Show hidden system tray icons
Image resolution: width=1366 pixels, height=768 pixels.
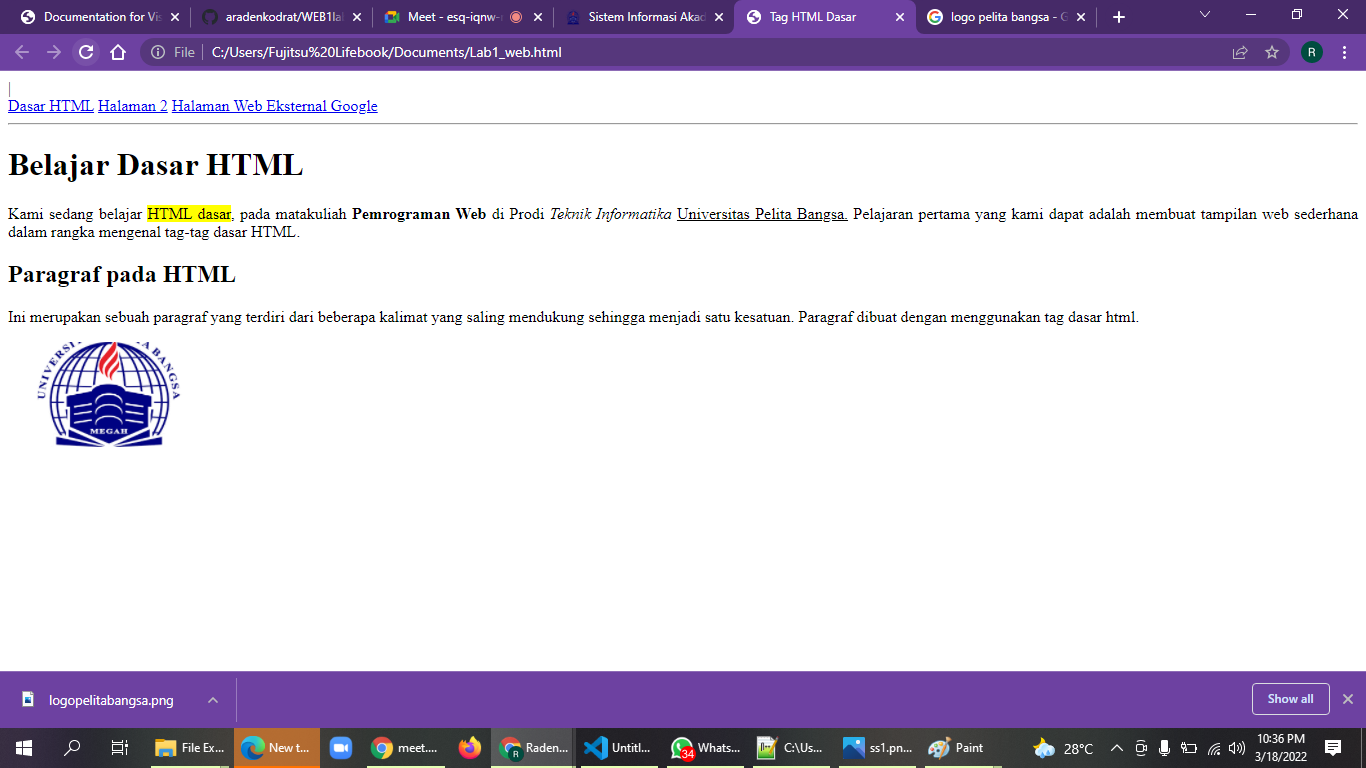click(1117, 748)
